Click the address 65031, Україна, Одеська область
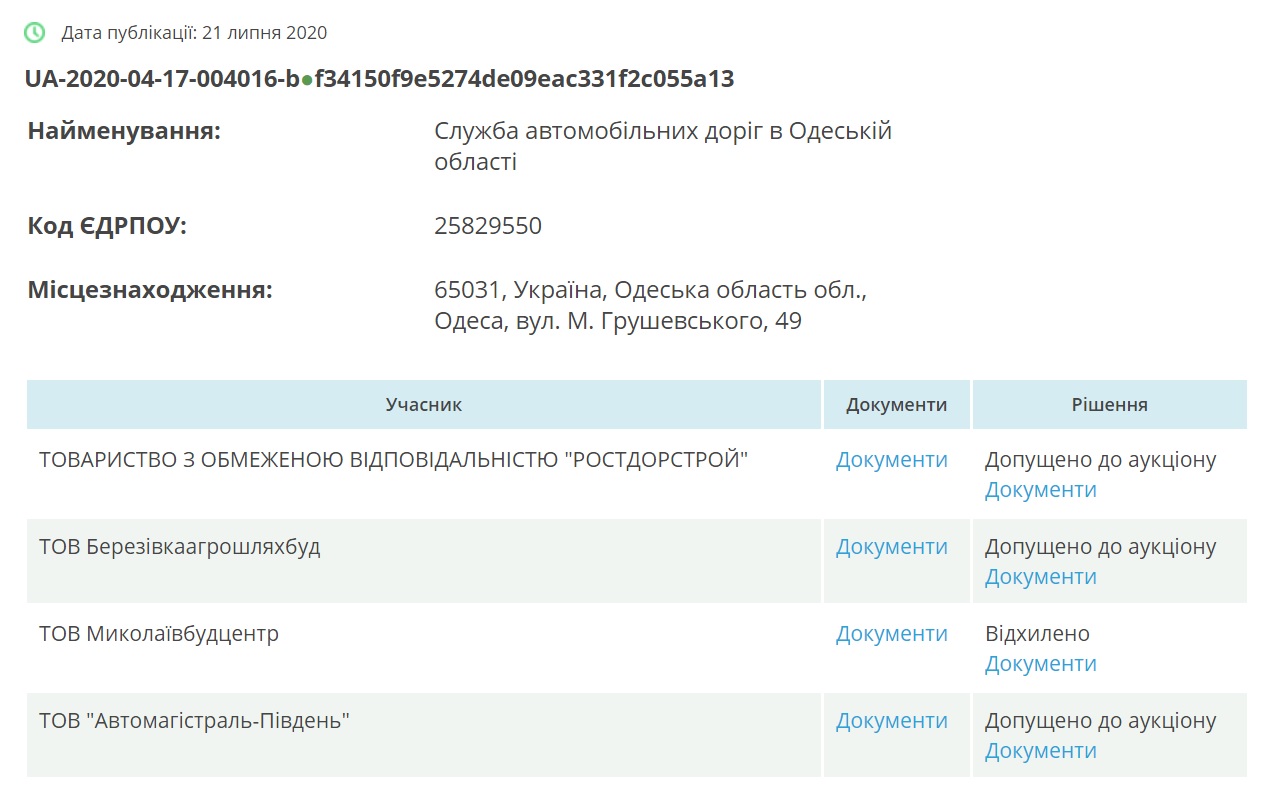 (x=650, y=306)
